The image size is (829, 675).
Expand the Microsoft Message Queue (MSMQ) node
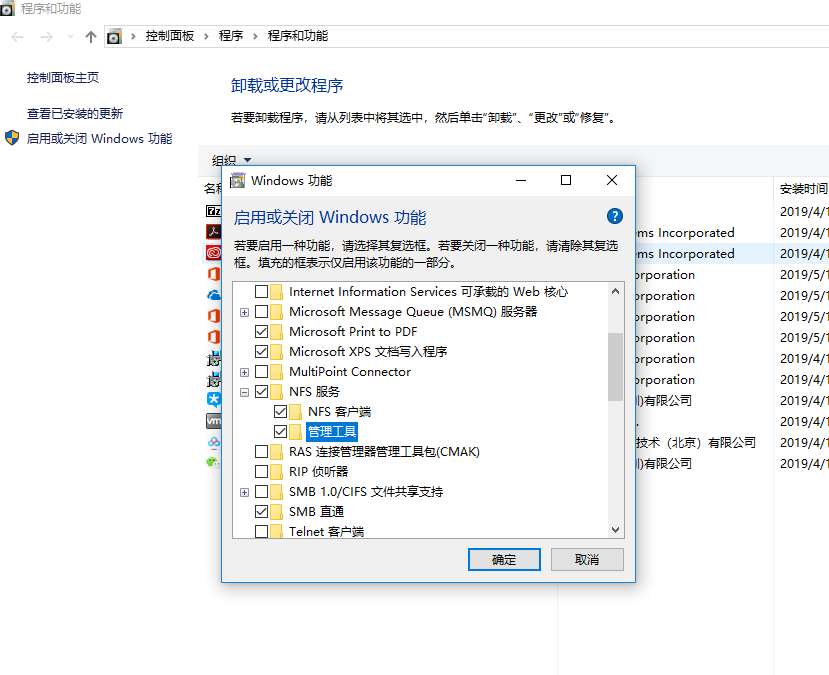[244, 312]
